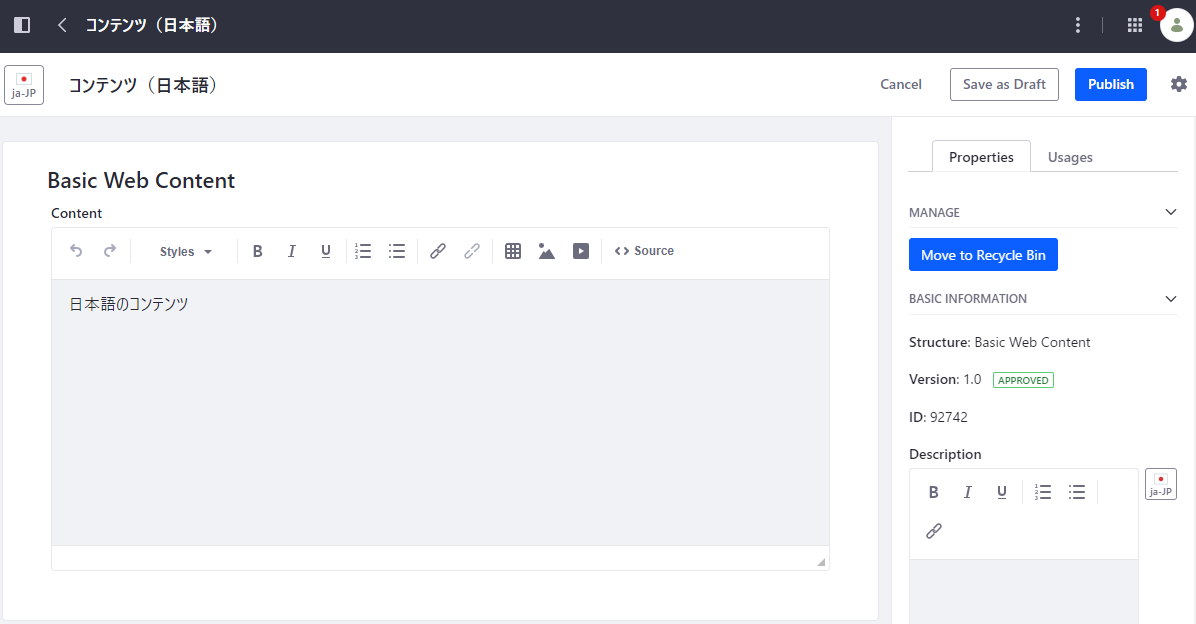Click the Publish button
This screenshot has width=1196, height=624.
tap(1110, 84)
